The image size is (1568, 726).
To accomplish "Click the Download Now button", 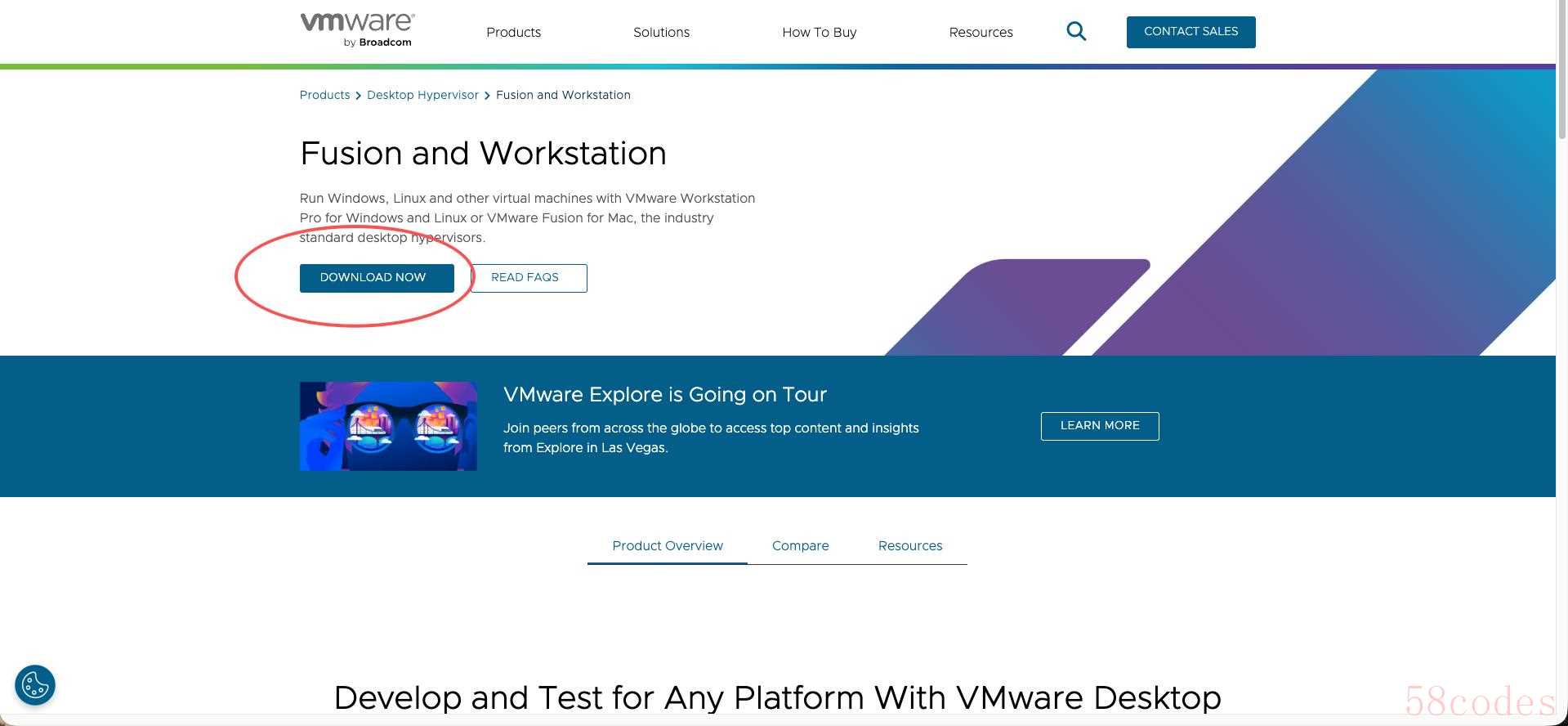I will 377,278.
